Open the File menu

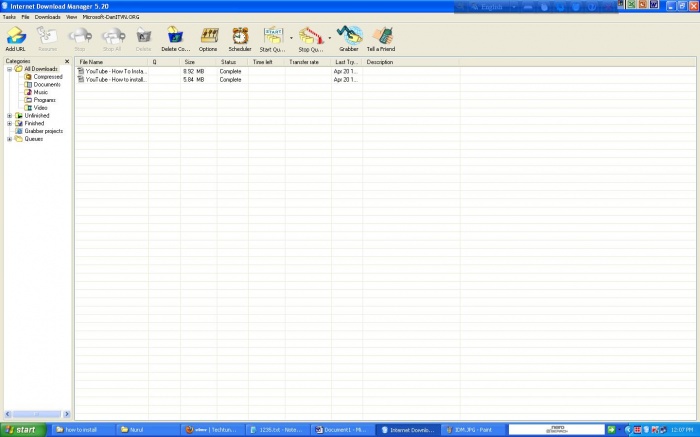(x=25, y=17)
